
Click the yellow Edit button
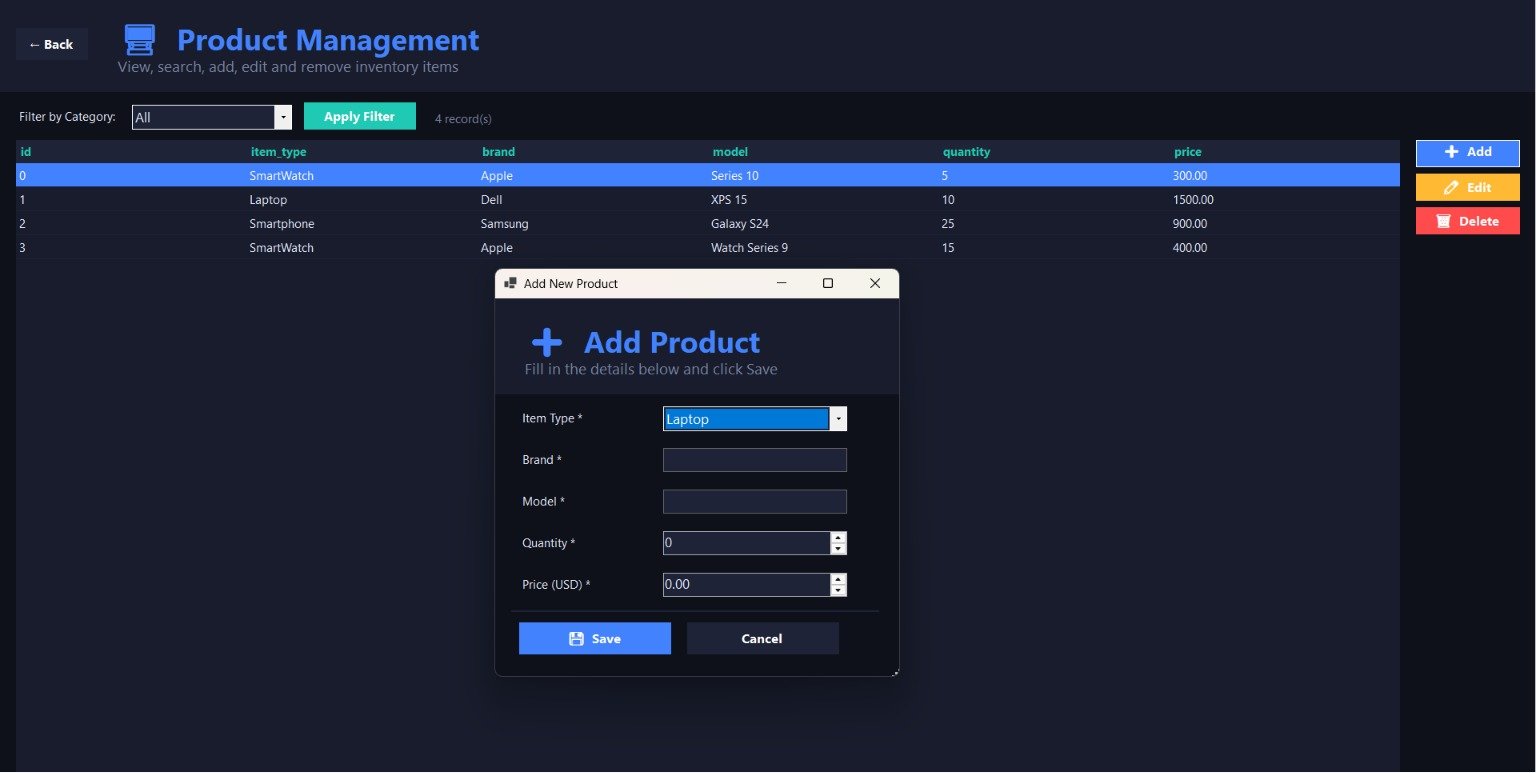[x=1468, y=187]
